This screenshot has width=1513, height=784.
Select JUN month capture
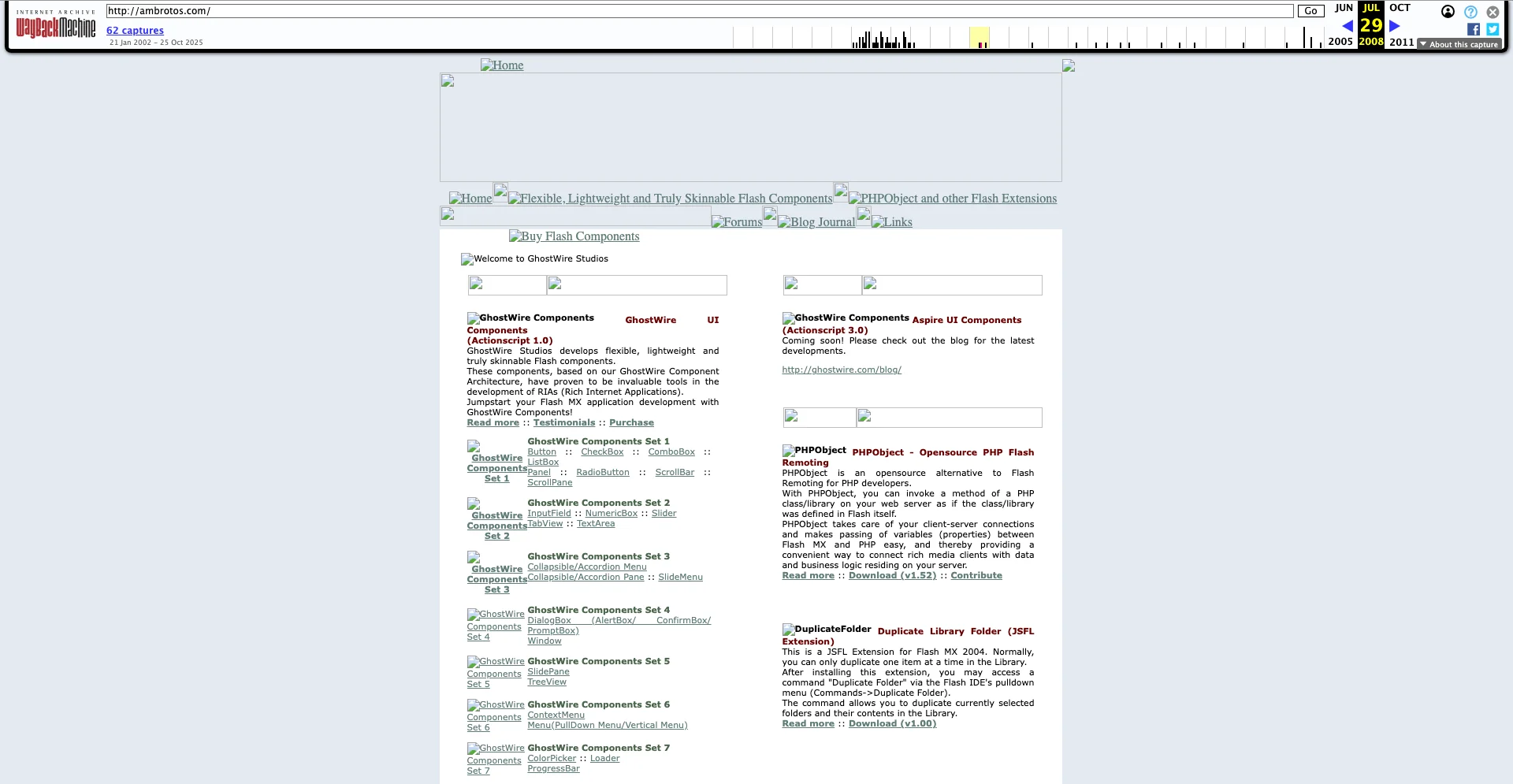(1344, 8)
